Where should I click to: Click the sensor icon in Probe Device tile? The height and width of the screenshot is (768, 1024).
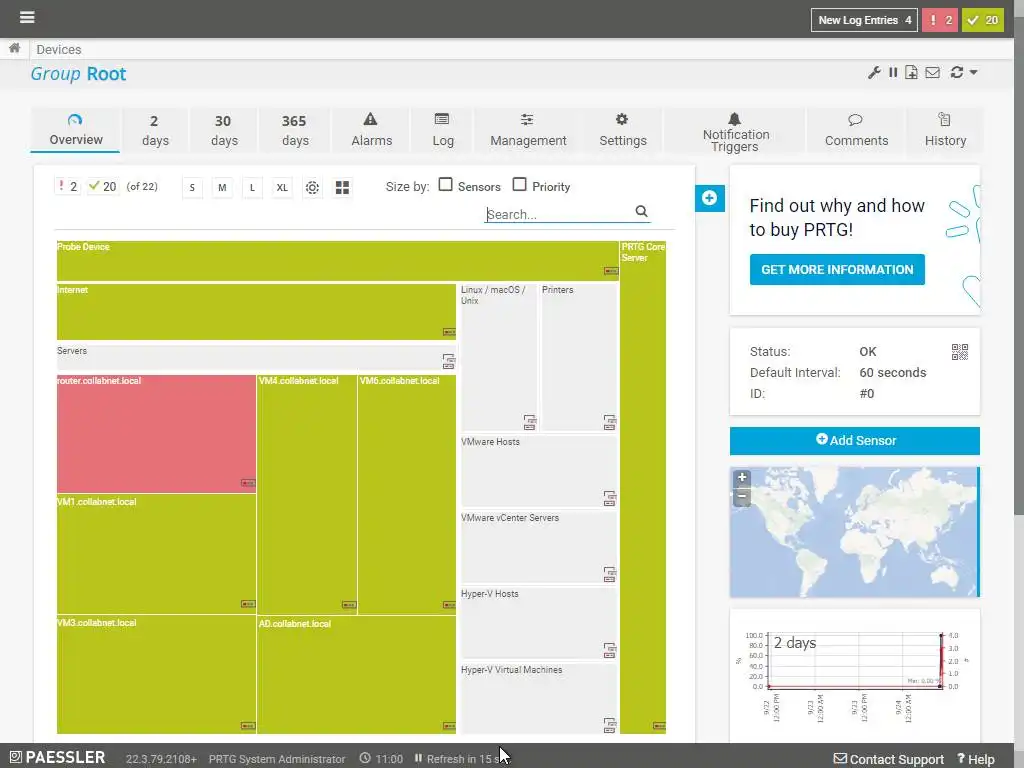611,271
